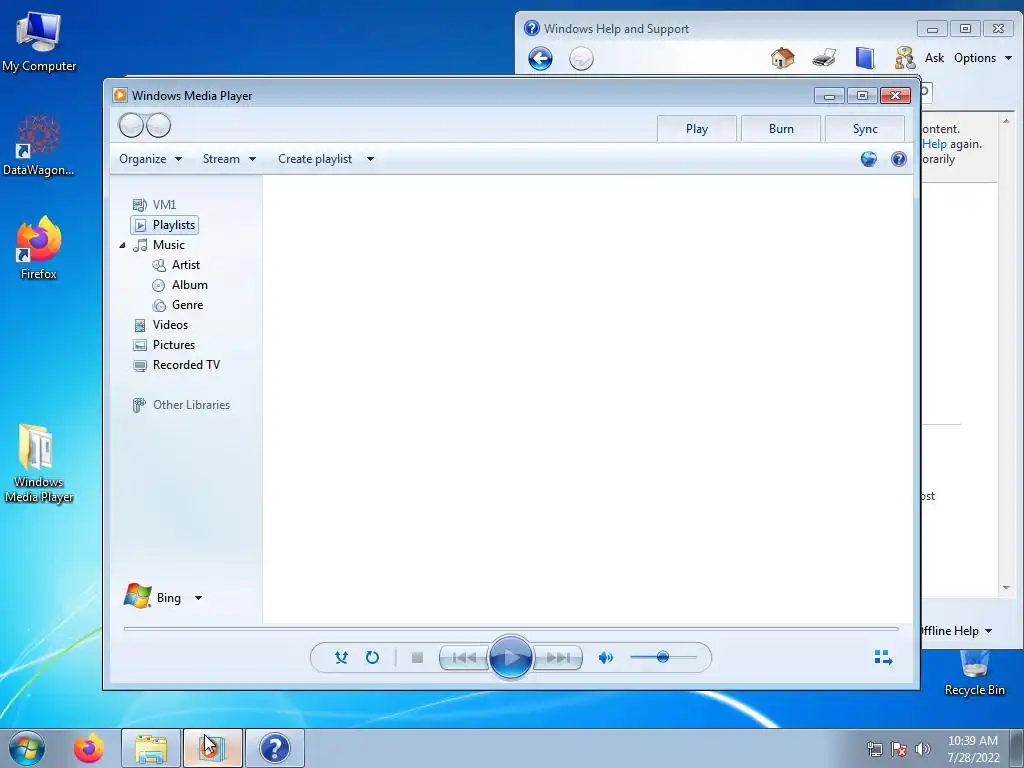Open the Bing dropdown arrow

(199, 598)
